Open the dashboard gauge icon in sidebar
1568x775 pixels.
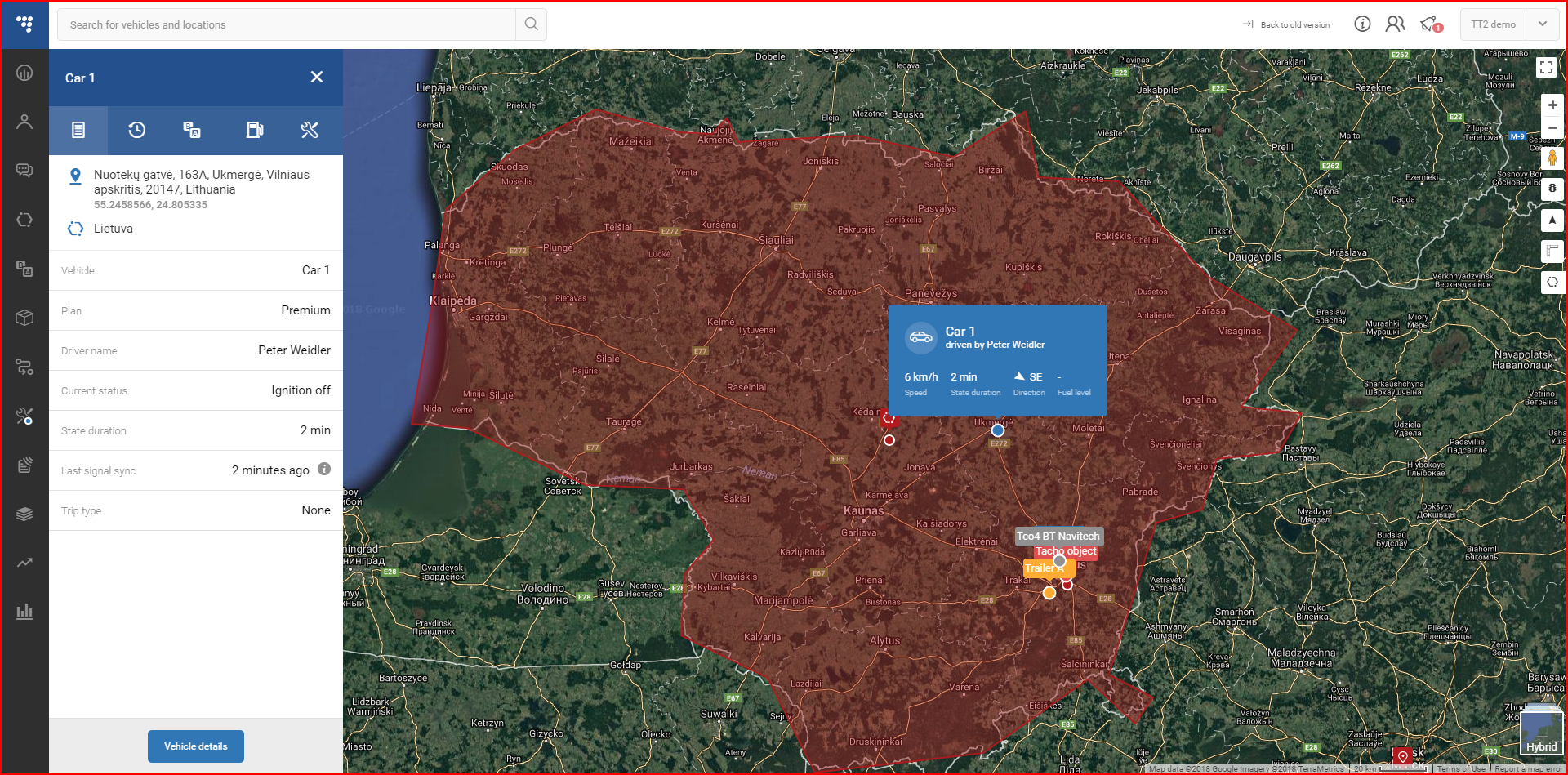coord(24,73)
